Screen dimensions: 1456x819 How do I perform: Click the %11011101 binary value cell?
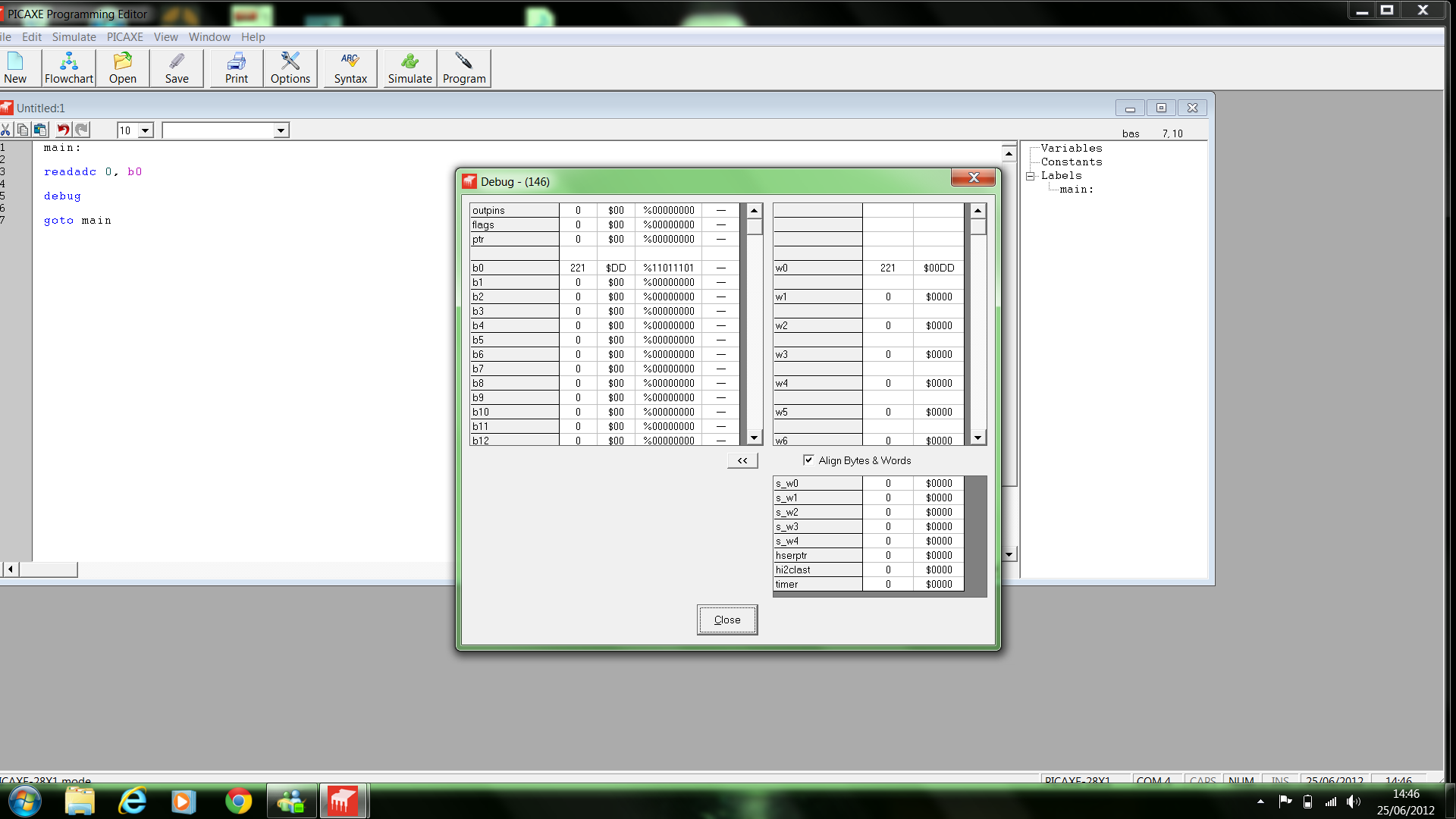click(669, 268)
